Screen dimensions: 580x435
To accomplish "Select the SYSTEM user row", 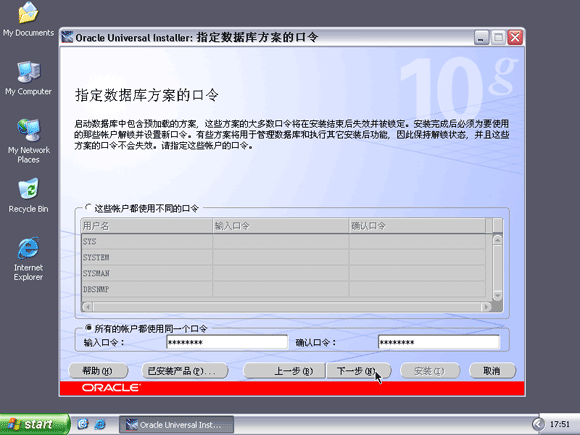I will 283,257.
